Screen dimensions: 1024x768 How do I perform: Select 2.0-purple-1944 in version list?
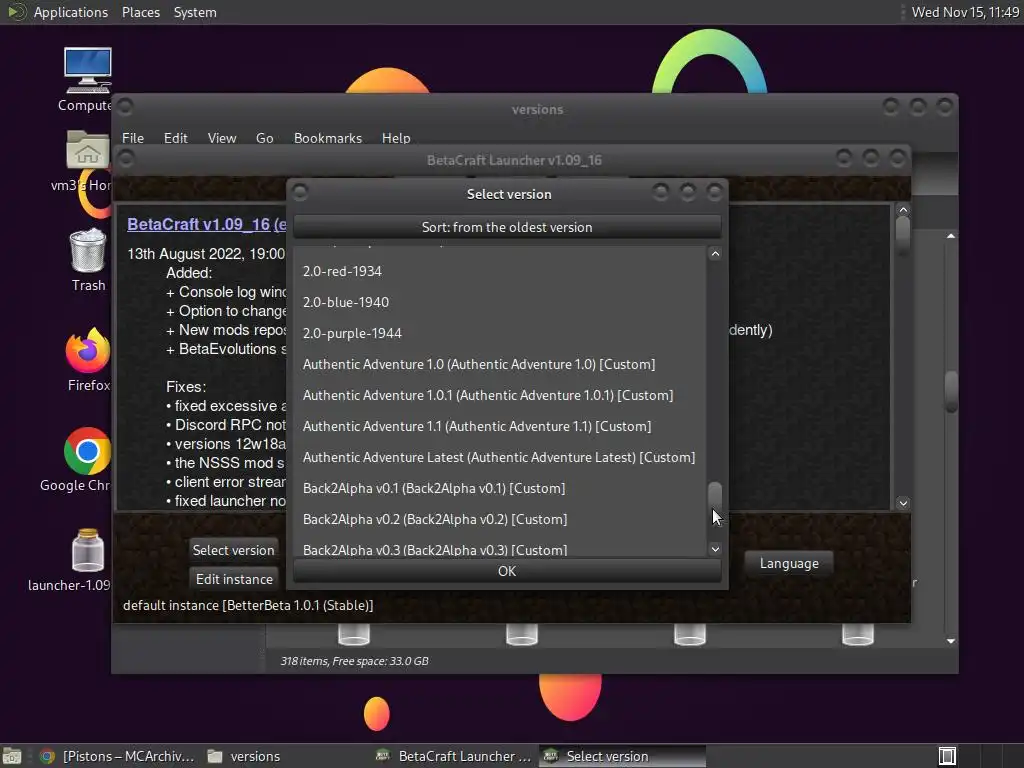(500, 333)
